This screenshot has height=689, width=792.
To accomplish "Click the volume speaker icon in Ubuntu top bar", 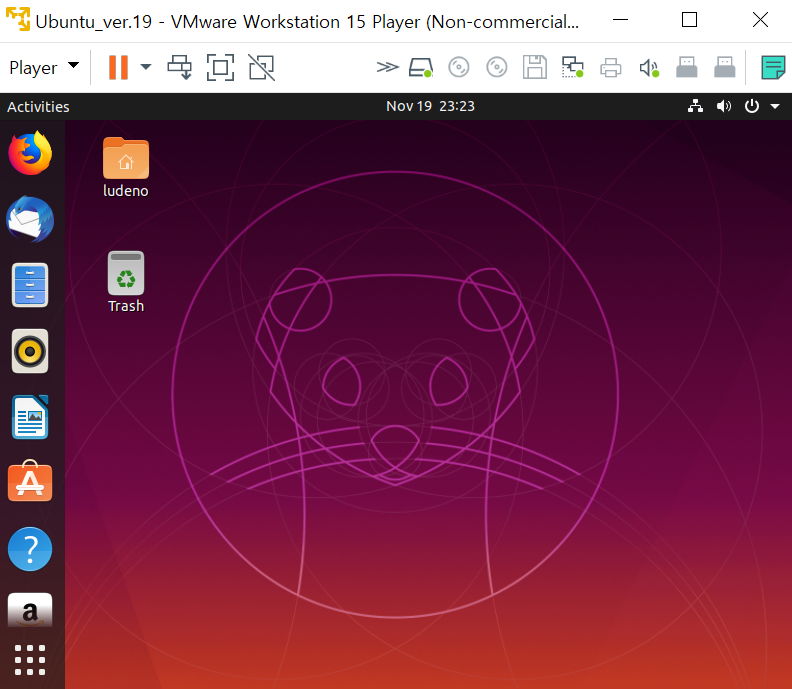I will point(724,106).
